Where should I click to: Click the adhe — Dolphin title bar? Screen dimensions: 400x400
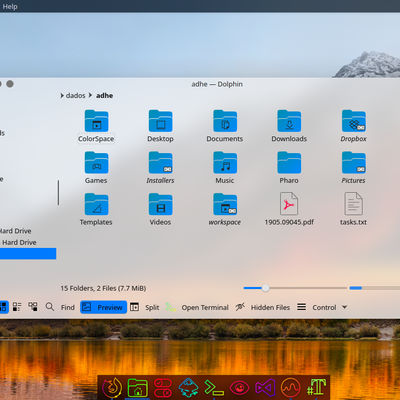pos(217,84)
